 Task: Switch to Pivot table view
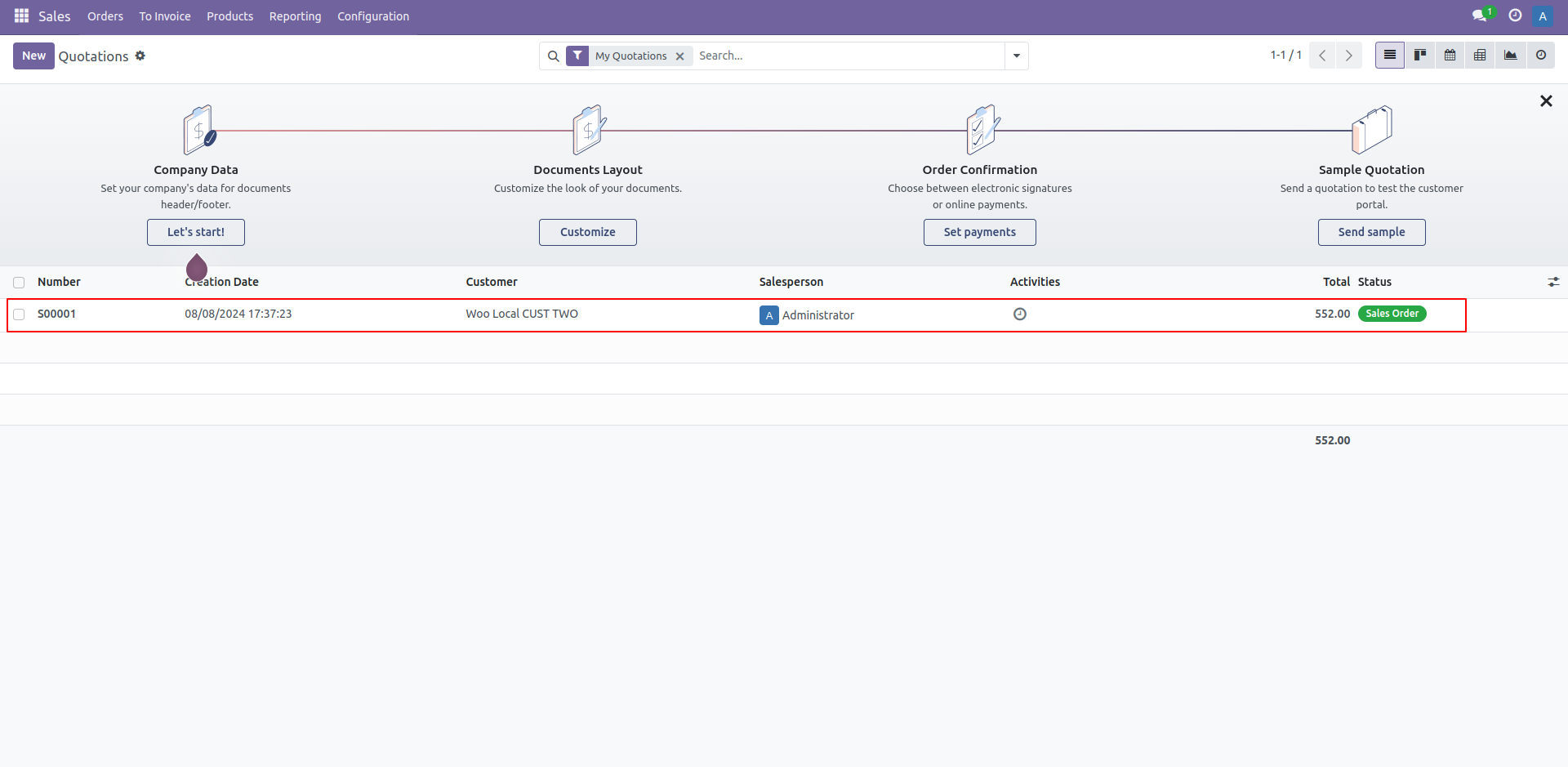tap(1480, 56)
